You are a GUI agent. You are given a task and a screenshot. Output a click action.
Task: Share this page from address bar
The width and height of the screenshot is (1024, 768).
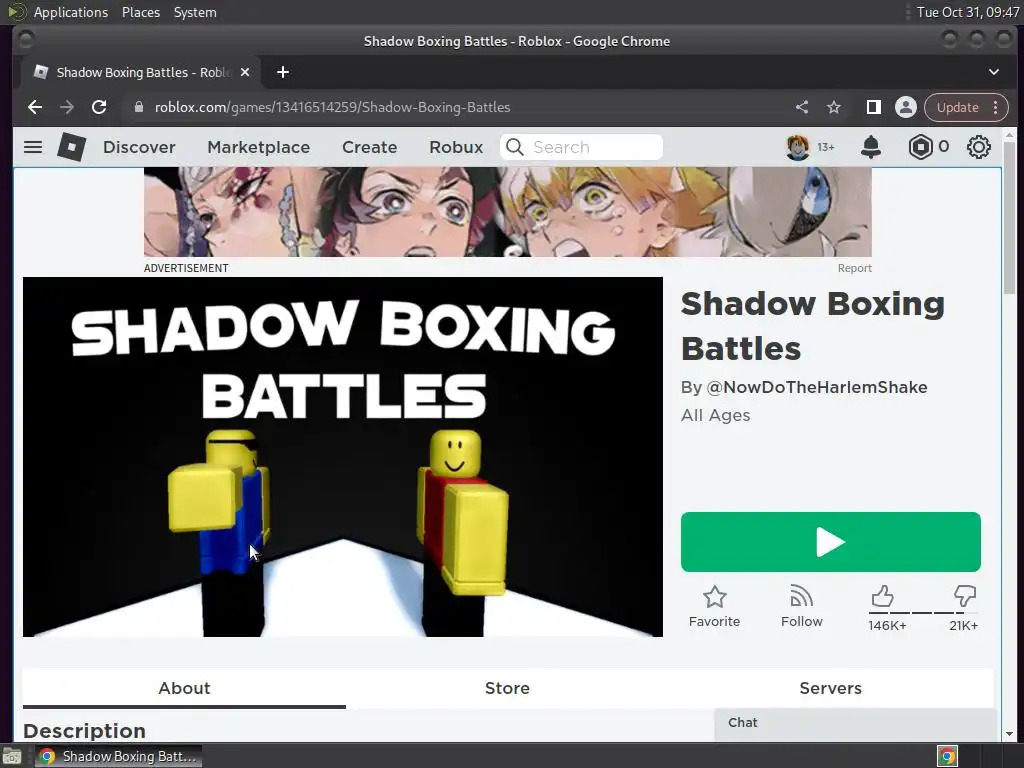coord(802,107)
